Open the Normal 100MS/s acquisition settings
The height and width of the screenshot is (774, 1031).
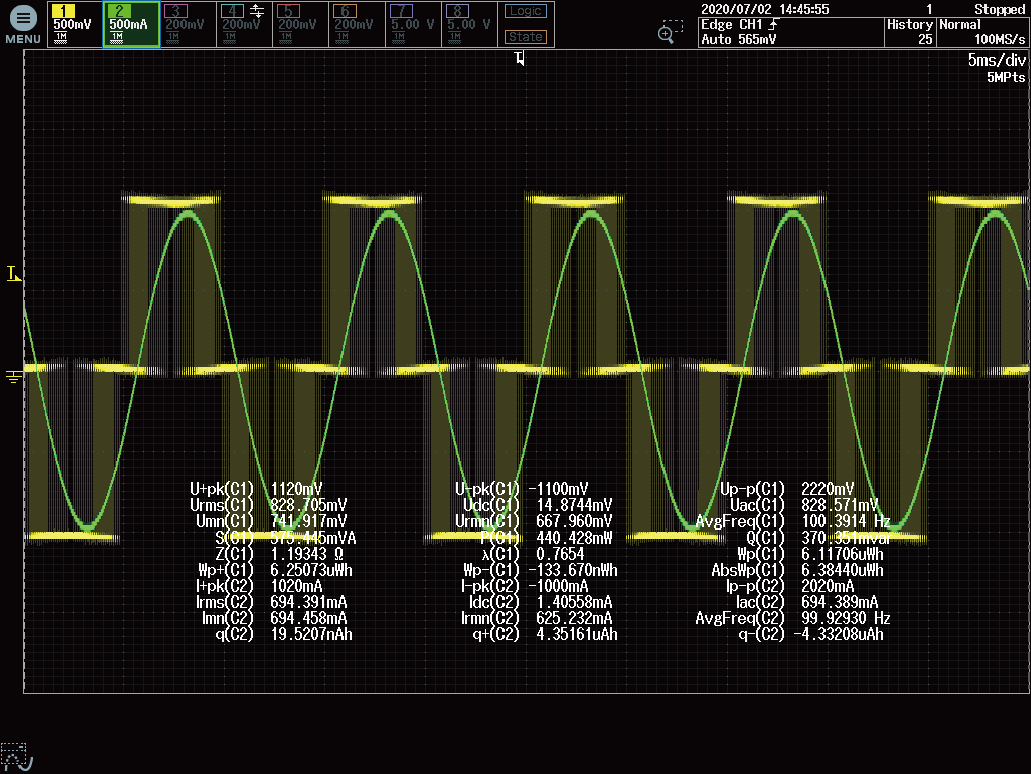[x=982, y=32]
